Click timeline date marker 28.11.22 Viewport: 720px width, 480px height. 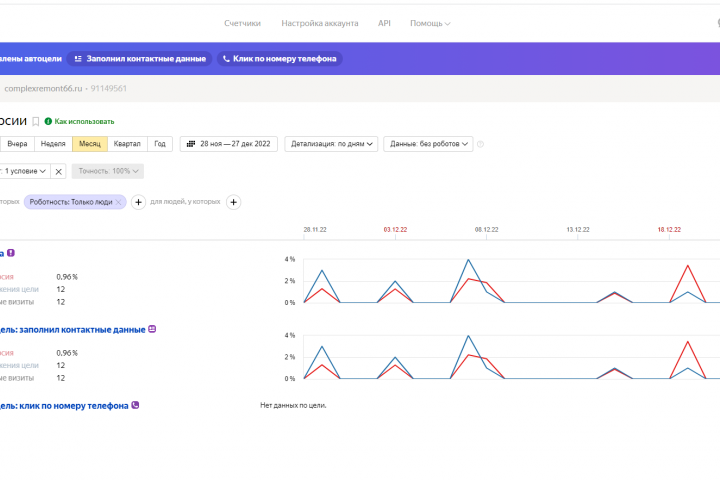click(315, 229)
